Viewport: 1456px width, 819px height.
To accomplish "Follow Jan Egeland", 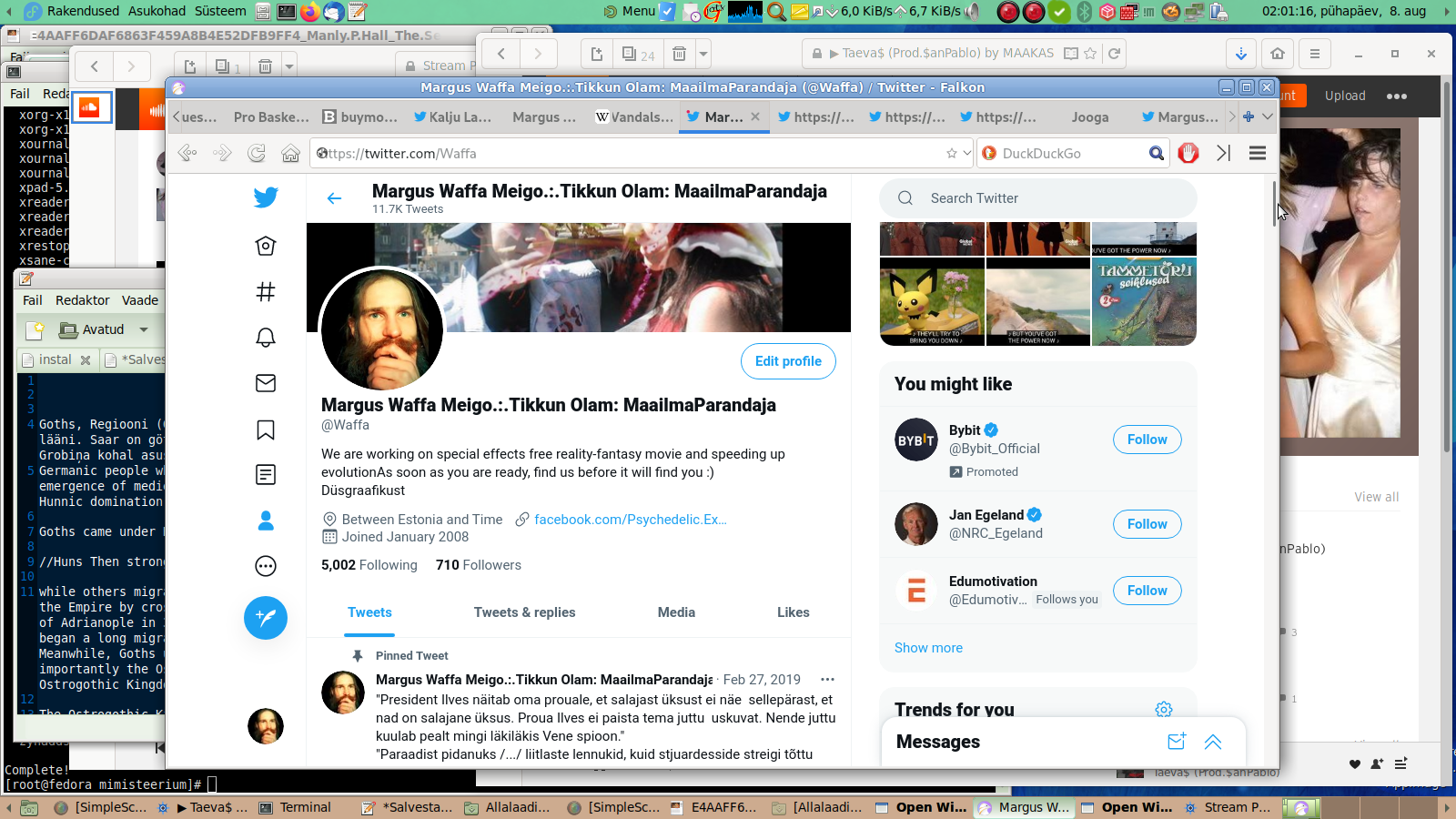I will point(1147,524).
